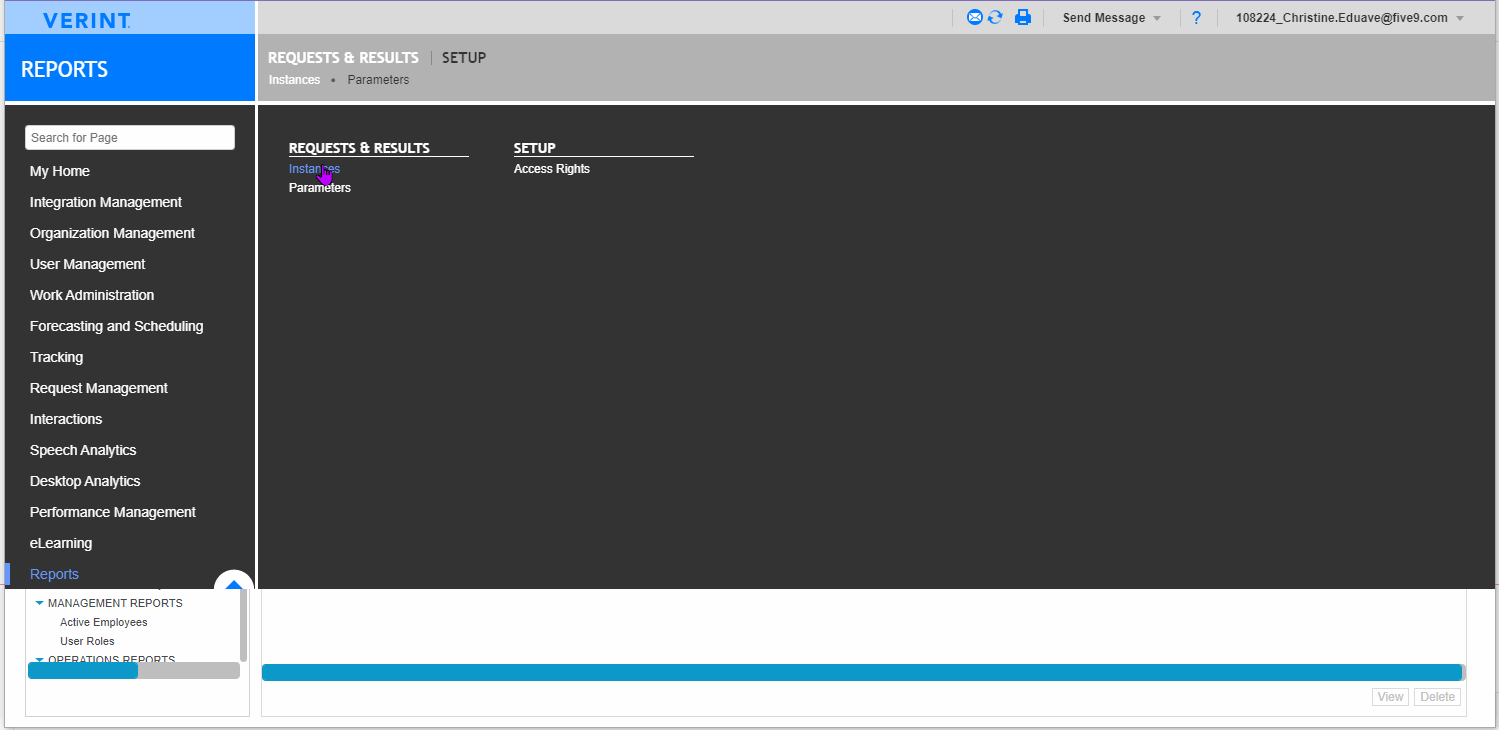Click the REPORTS module title banner

(x=130, y=68)
